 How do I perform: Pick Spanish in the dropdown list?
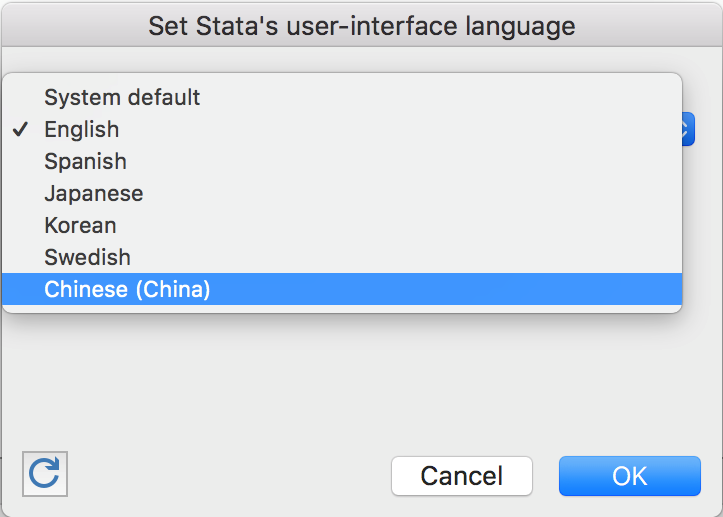pyautogui.click(x=85, y=162)
